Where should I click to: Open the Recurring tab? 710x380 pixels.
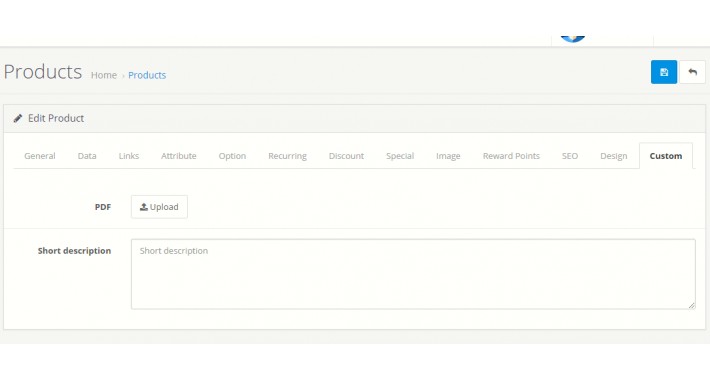[x=288, y=156]
